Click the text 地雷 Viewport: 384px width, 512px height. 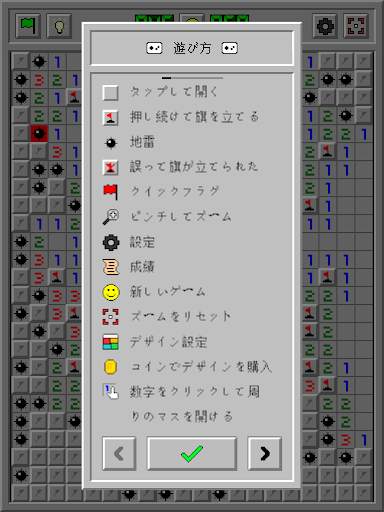click(142, 142)
